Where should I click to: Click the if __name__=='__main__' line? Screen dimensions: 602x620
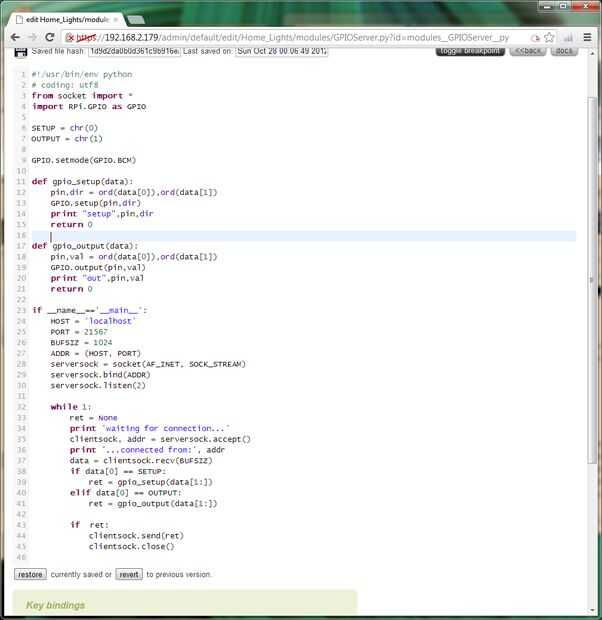(x=89, y=310)
